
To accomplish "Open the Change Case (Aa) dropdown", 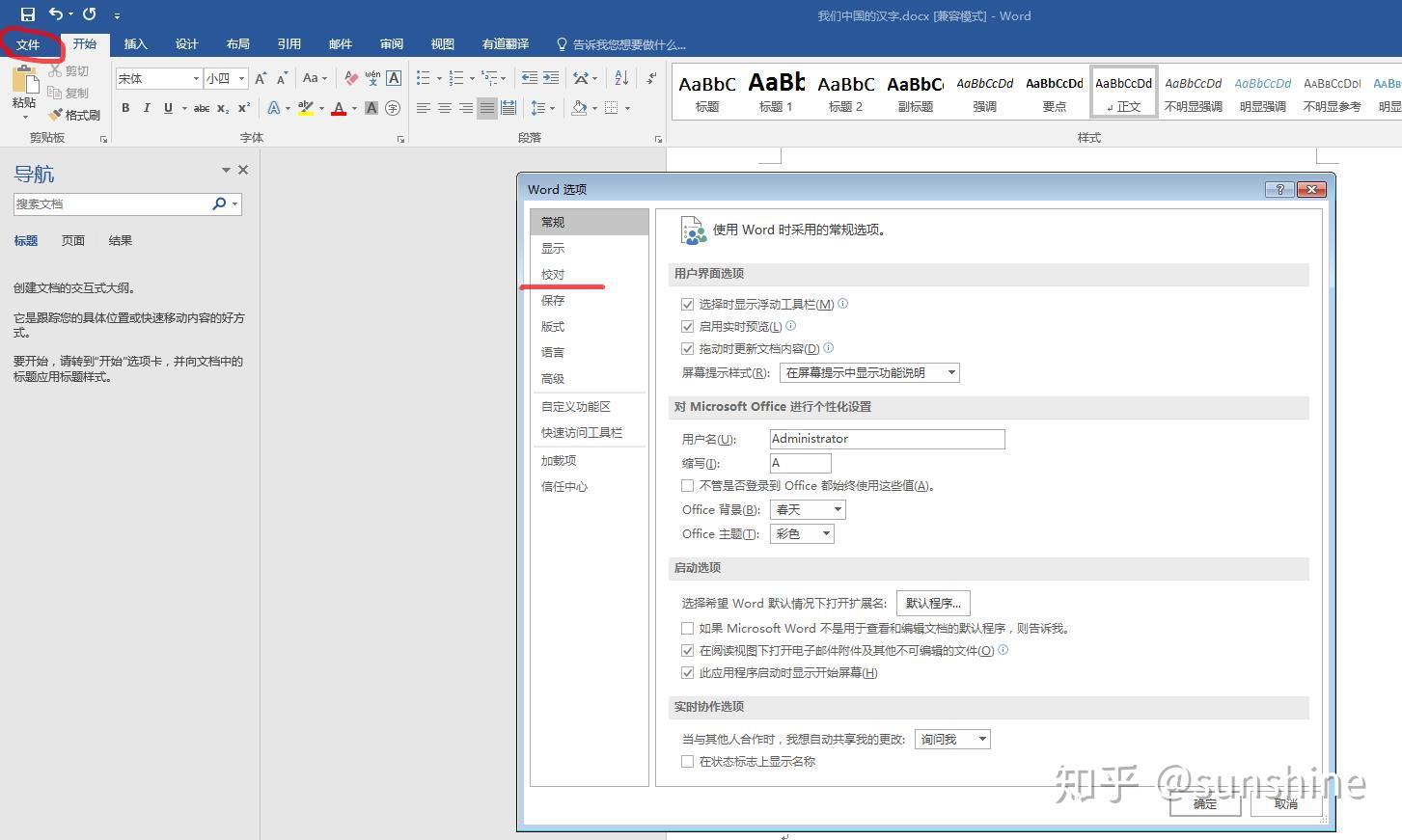I will (315, 78).
